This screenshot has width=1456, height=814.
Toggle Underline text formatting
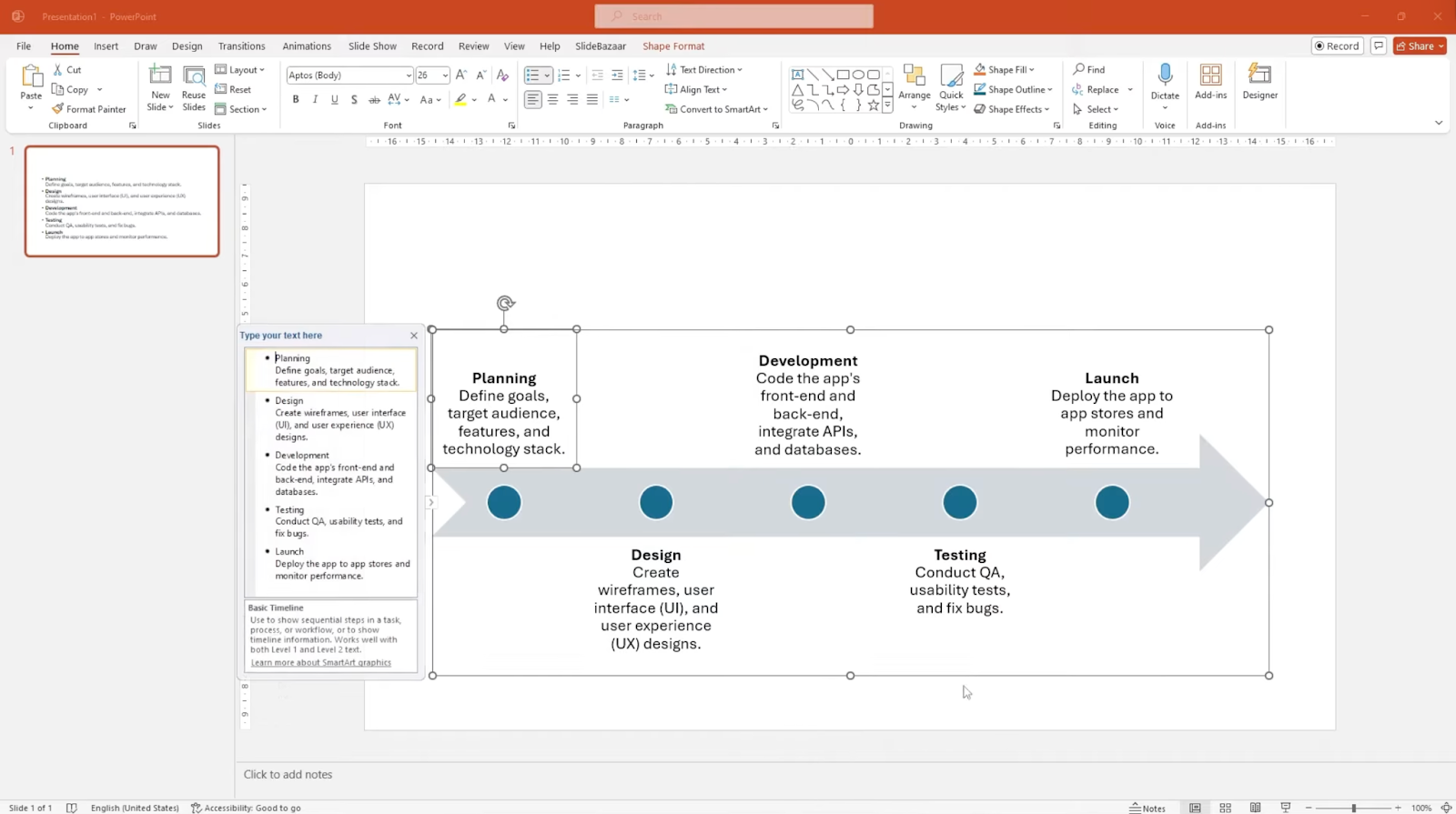coord(335,100)
